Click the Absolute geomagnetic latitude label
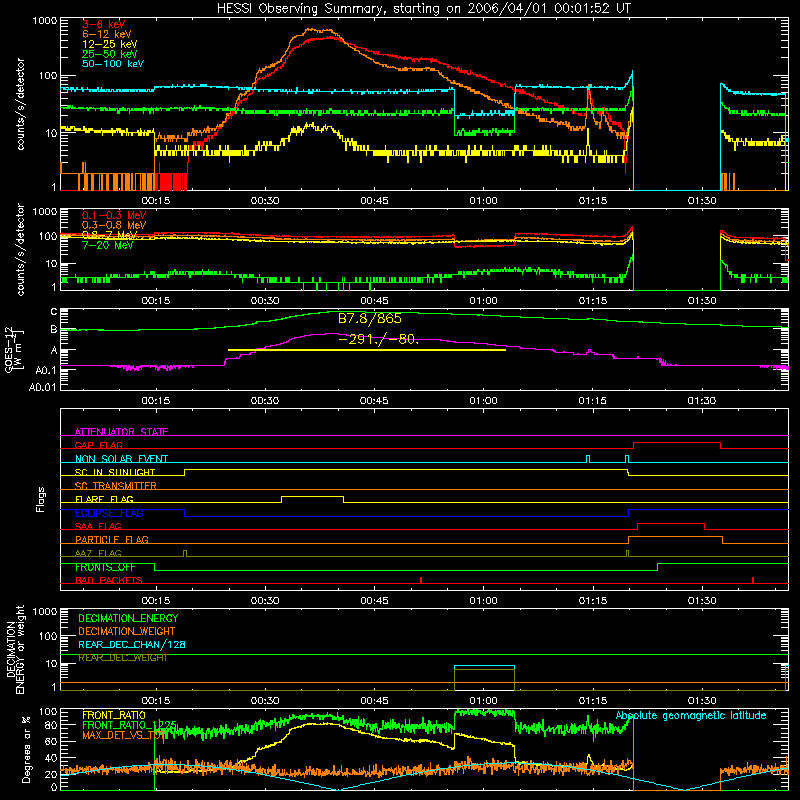Screen dimensions: 800x800 pos(691,715)
